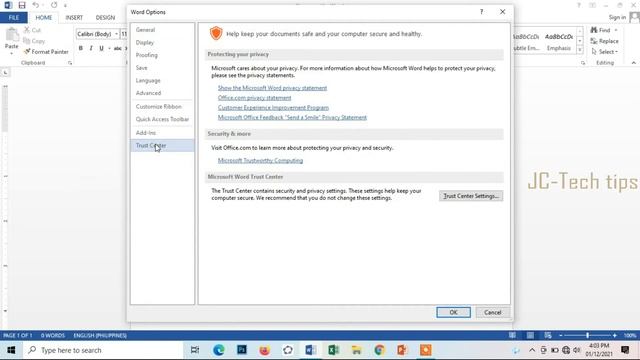Click zoom in plus button
Image resolution: width=640 pixels, height=360 pixels.
(x=614, y=336)
